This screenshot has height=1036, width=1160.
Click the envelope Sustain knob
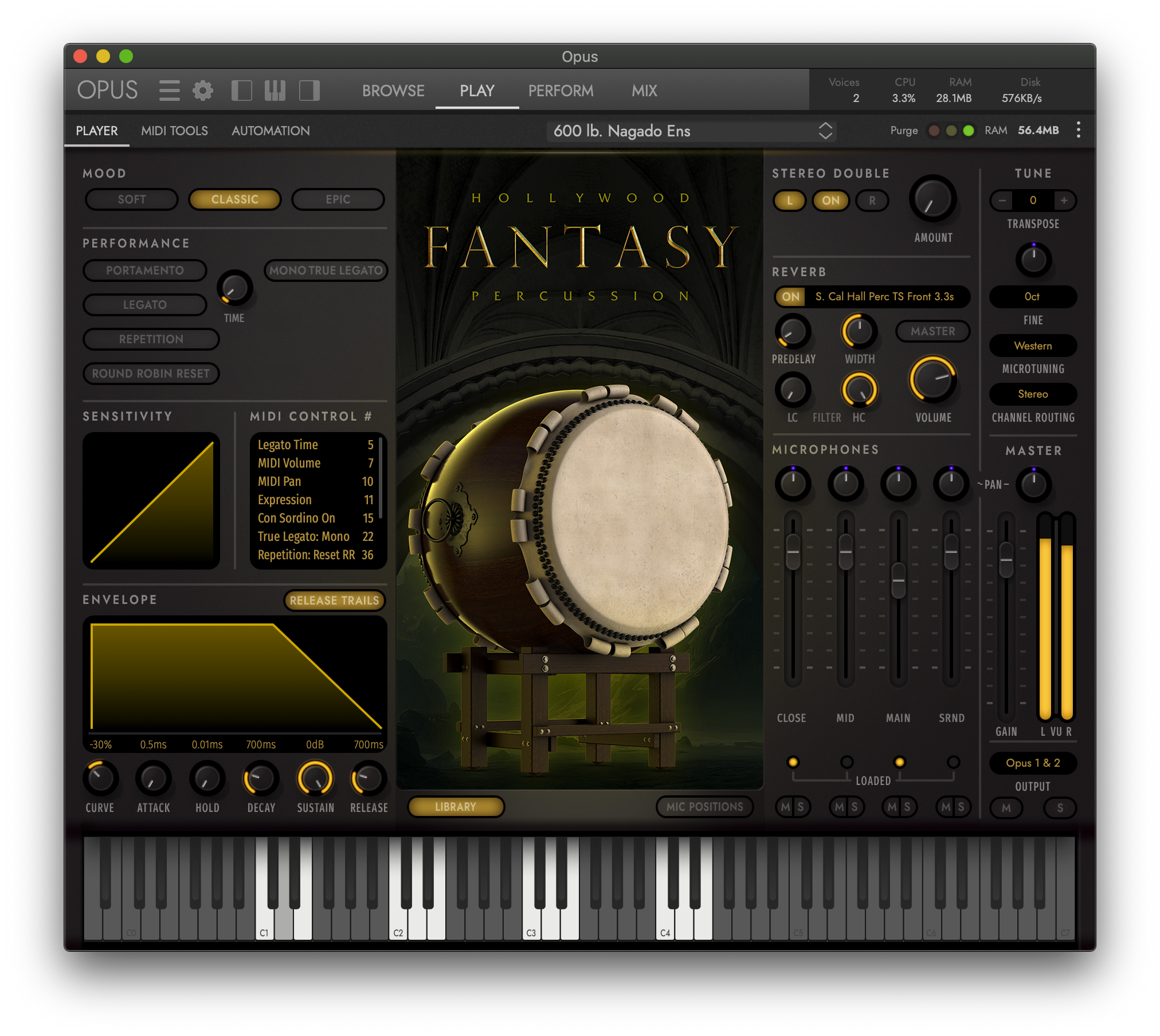(x=315, y=778)
